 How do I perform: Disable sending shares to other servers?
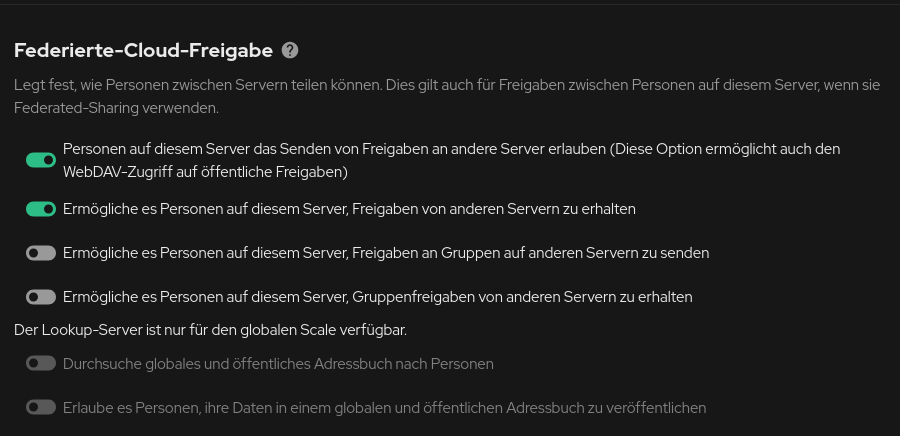click(x=41, y=160)
